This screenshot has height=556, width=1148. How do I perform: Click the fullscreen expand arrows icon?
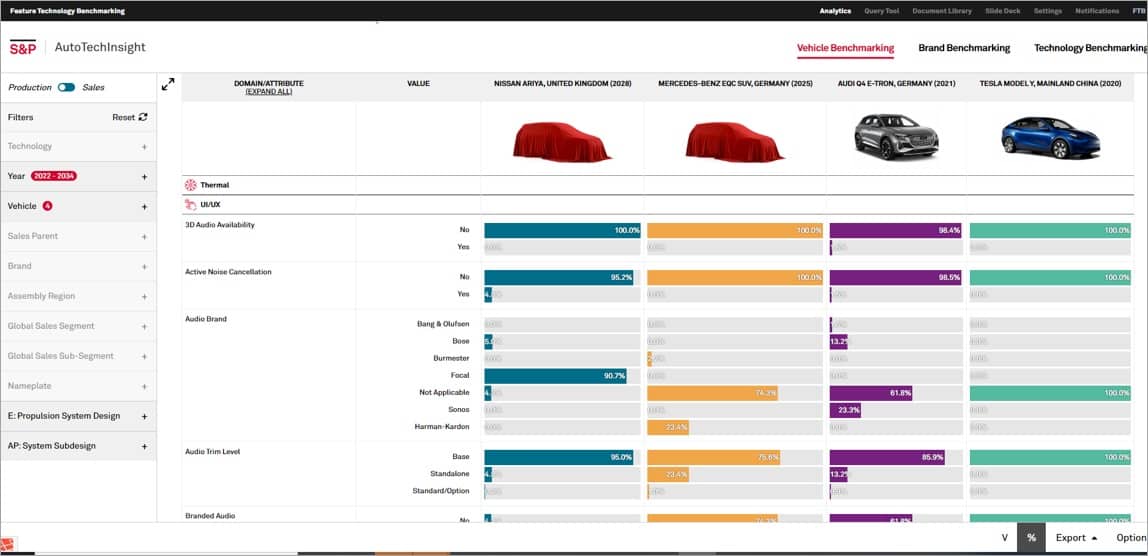click(x=168, y=85)
